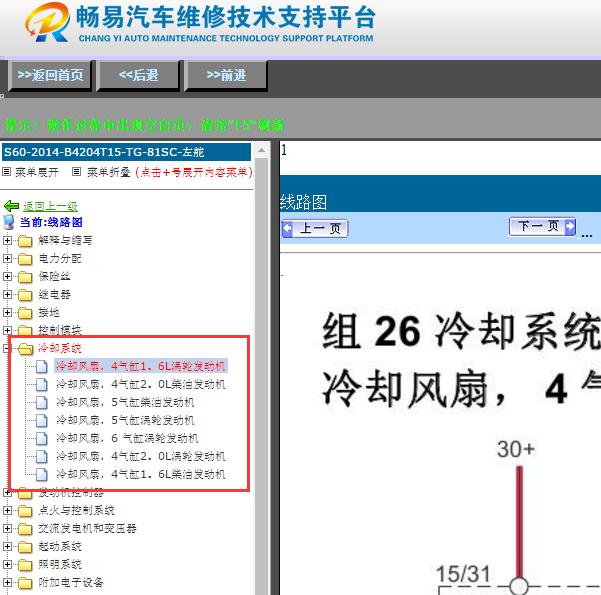Click the 起动系统 folder icon

pos(25,547)
